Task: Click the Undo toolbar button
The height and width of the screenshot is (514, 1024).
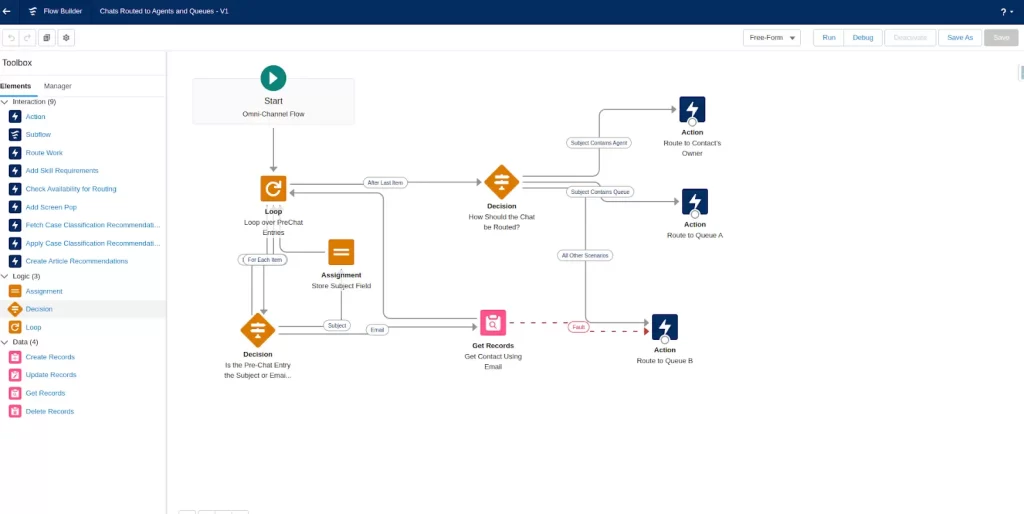Action: 10,38
